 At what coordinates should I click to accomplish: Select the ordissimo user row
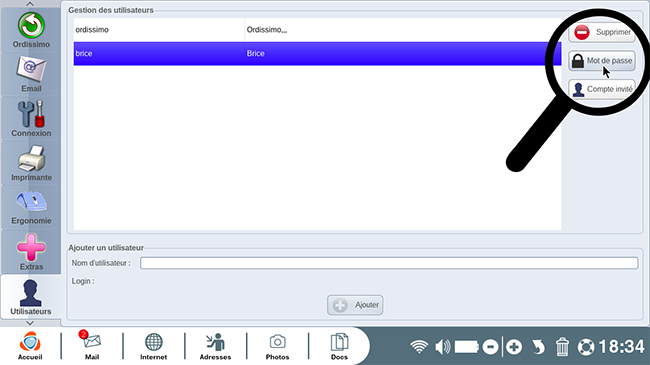pyautogui.click(x=318, y=30)
